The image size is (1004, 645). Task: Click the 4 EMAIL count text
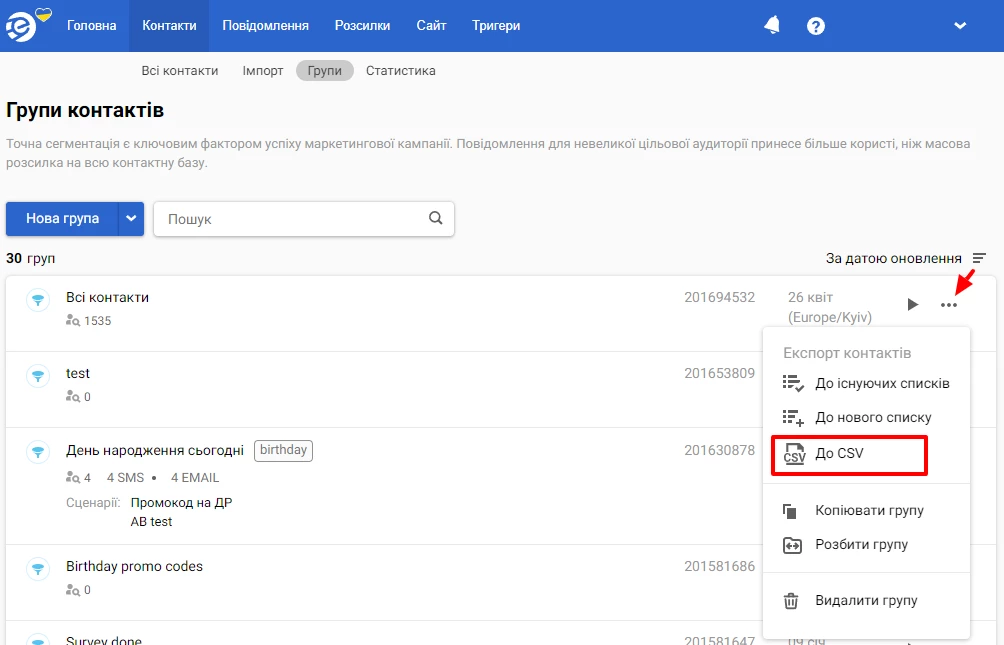coord(195,478)
